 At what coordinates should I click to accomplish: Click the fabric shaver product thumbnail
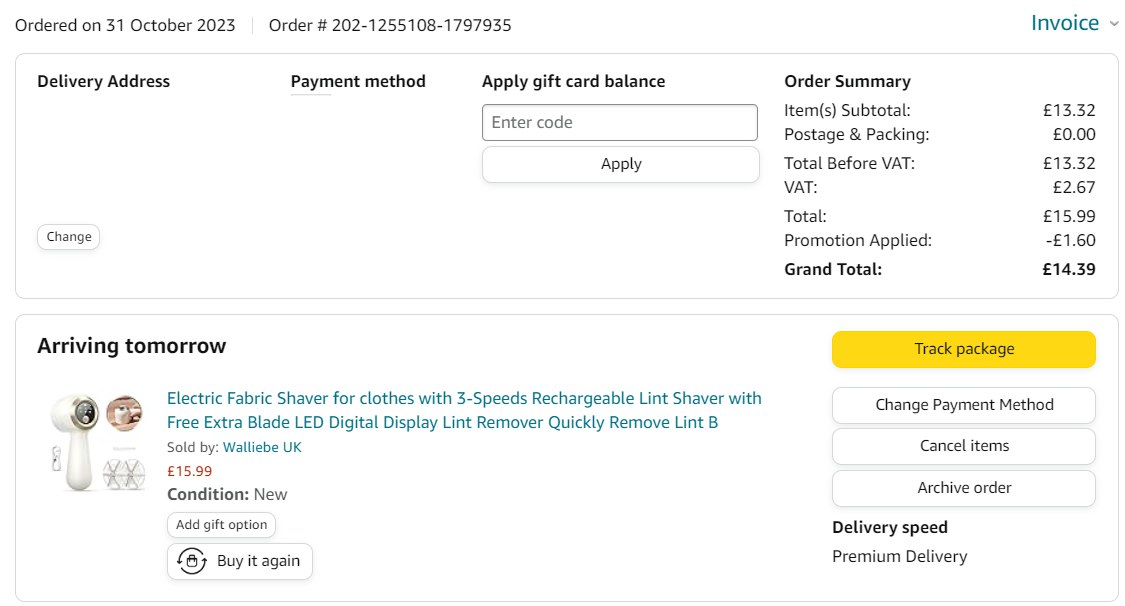(x=96, y=441)
